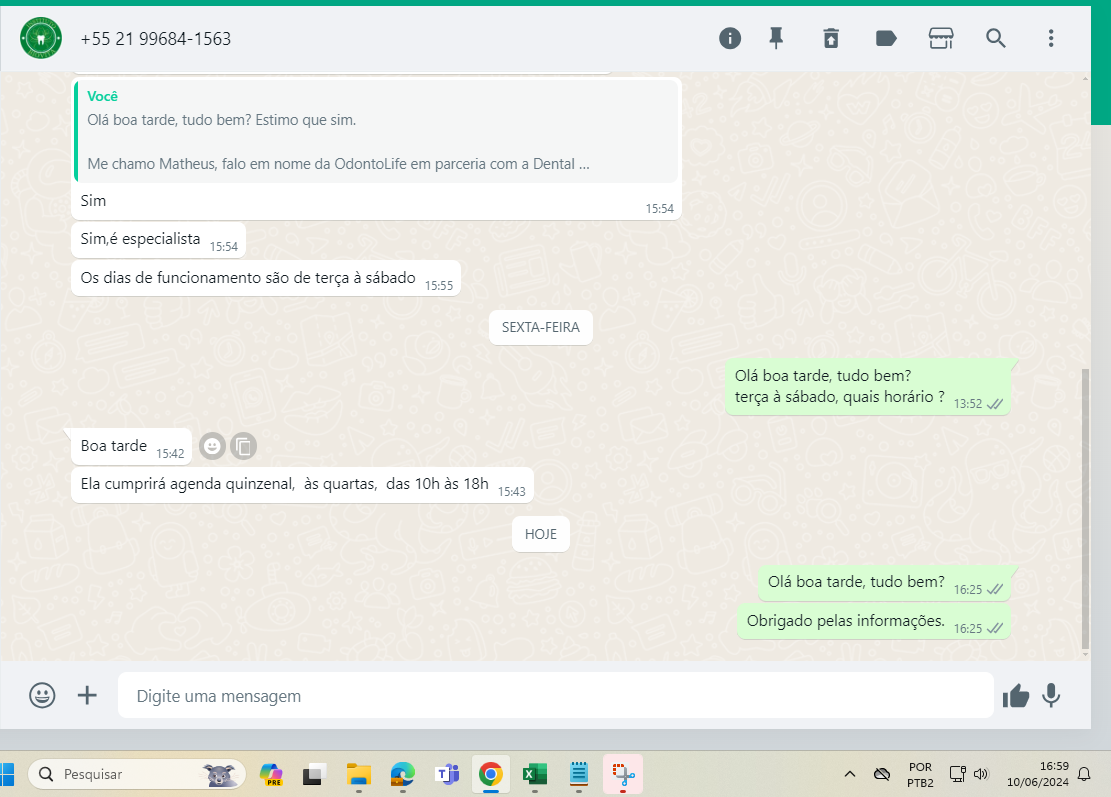Search in conversation with magnifier icon
Image resolution: width=1111 pixels, height=797 pixels.
click(x=996, y=38)
